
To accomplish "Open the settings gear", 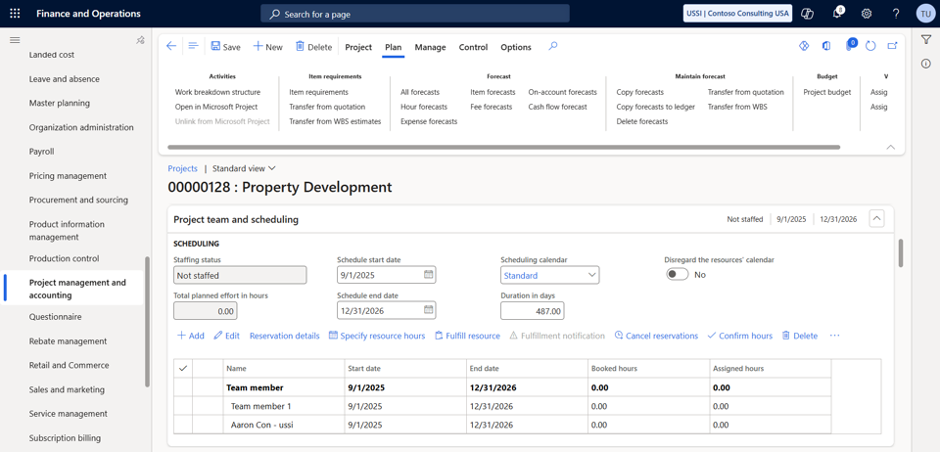I will coord(867,13).
